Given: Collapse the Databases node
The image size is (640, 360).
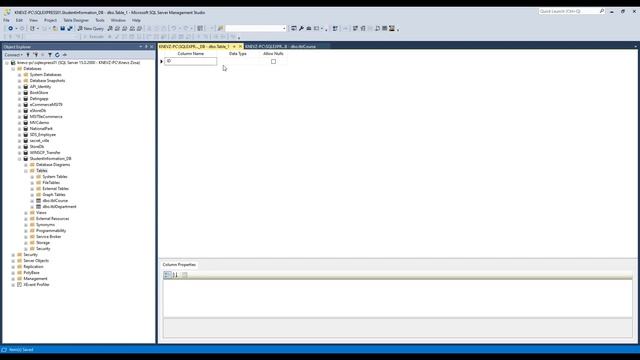Looking at the screenshot, I should pyautogui.click(x=13, y=69).
